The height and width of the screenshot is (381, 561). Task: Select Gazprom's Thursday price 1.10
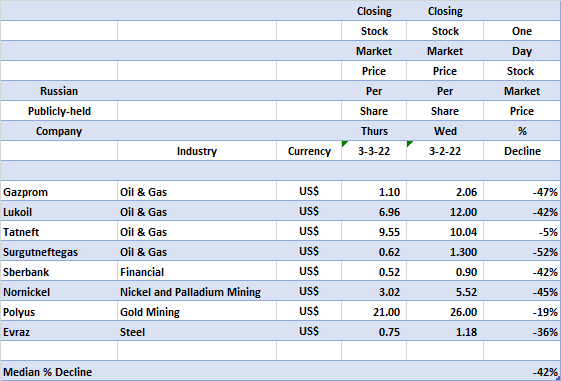click(x=374, y=192)
